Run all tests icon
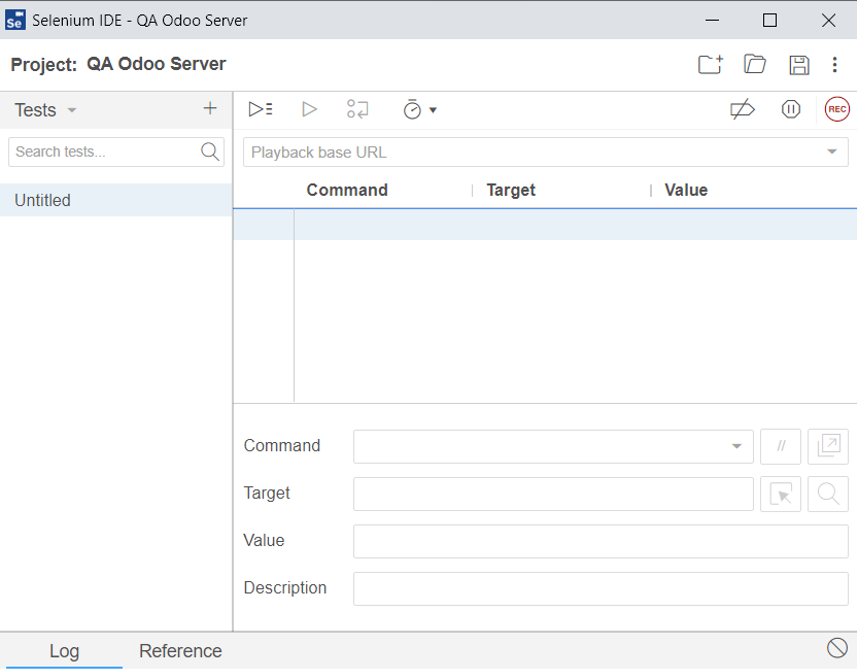Viewport: 857px width, 670px height. [261, 109]
